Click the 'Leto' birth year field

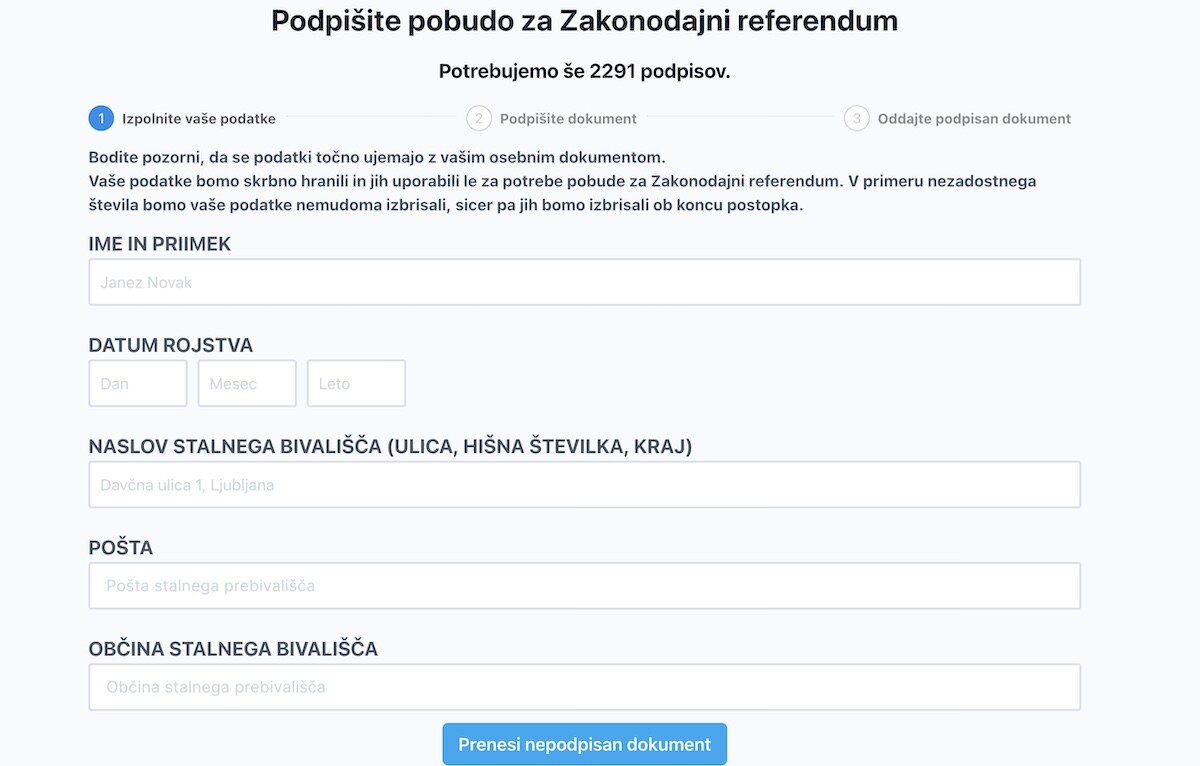tap(356, 384)
